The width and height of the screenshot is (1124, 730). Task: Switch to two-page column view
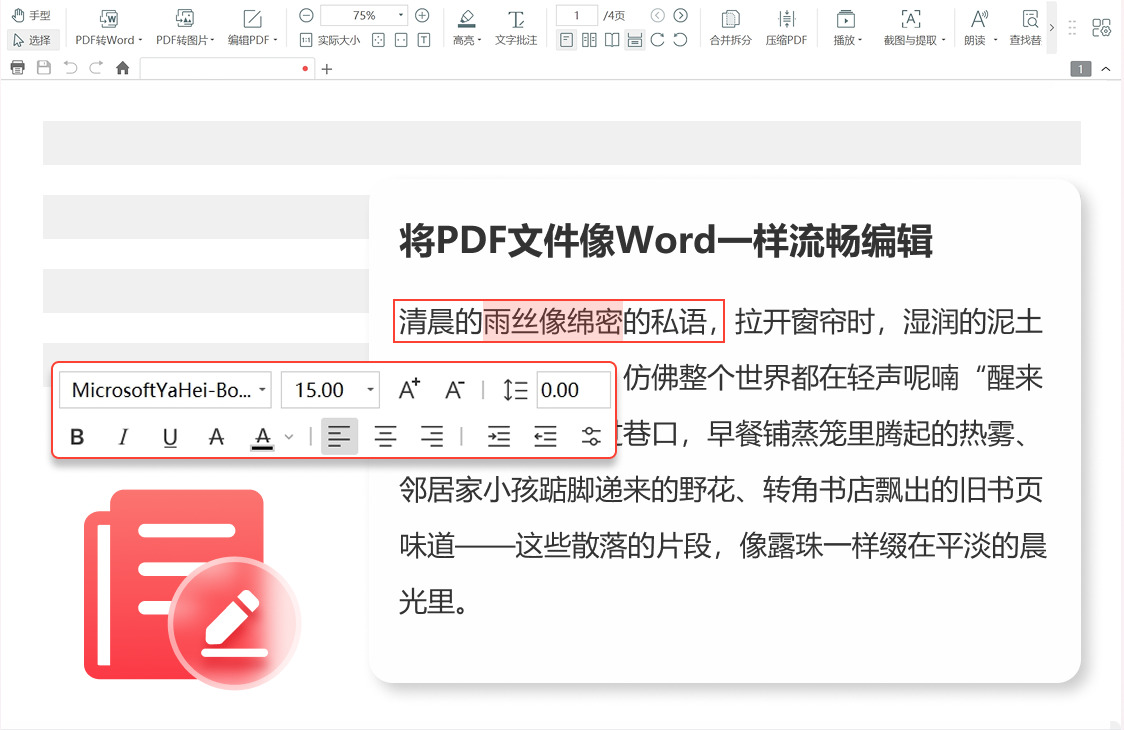tap(589, 40)
